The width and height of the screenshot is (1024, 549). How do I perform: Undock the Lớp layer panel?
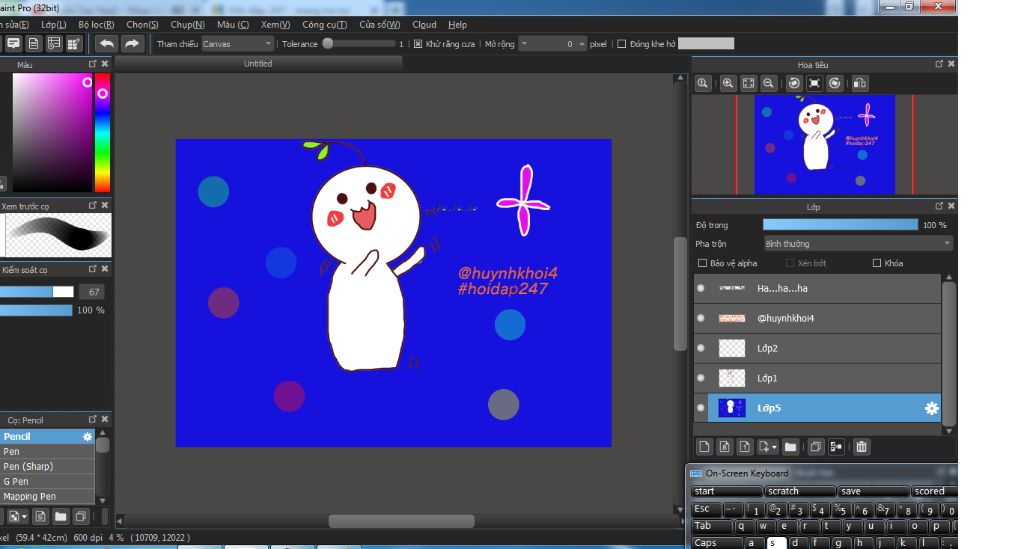pos(938,206)
